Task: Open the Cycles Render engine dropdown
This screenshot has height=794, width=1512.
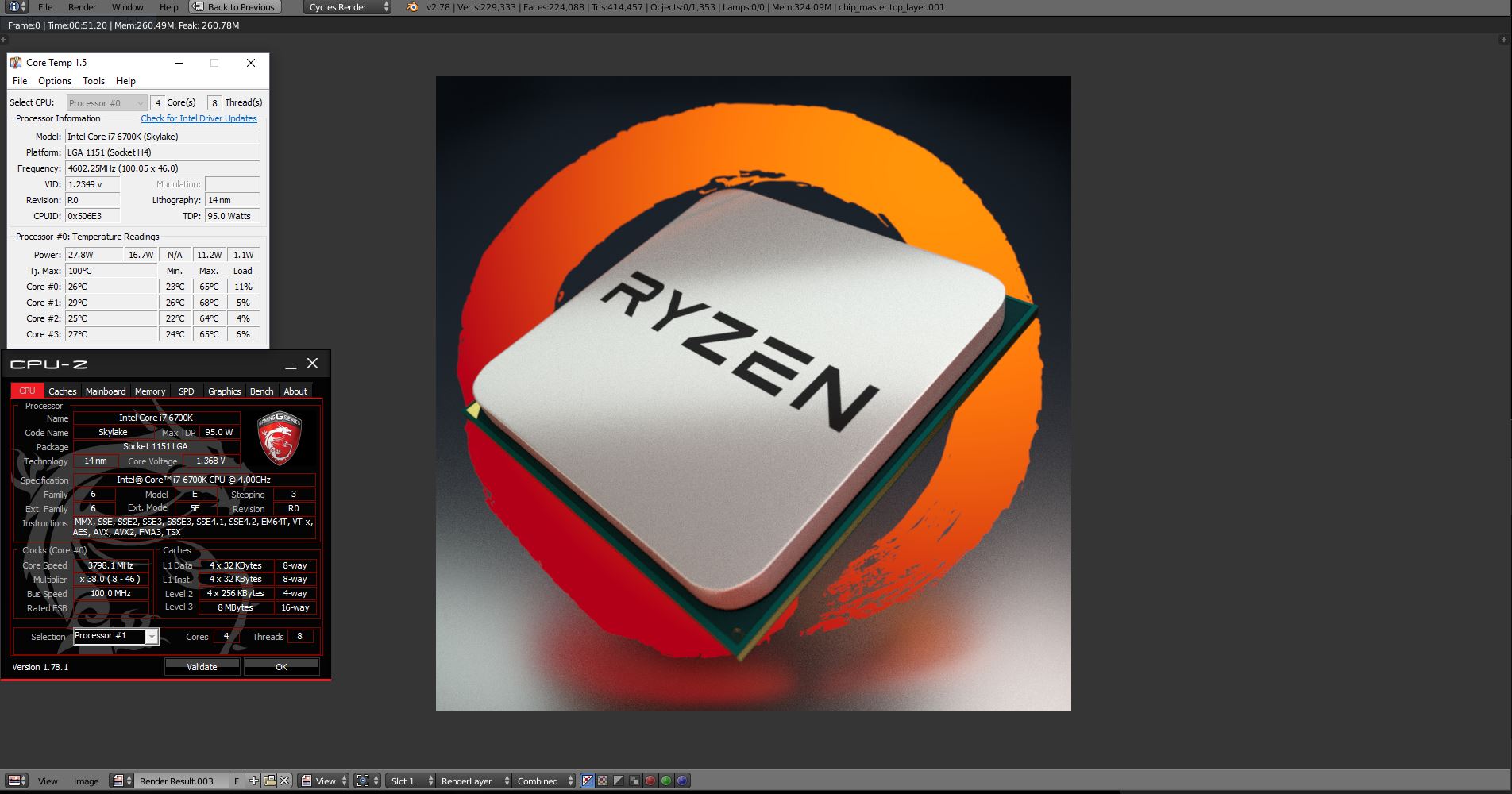Action: (348, 7)
